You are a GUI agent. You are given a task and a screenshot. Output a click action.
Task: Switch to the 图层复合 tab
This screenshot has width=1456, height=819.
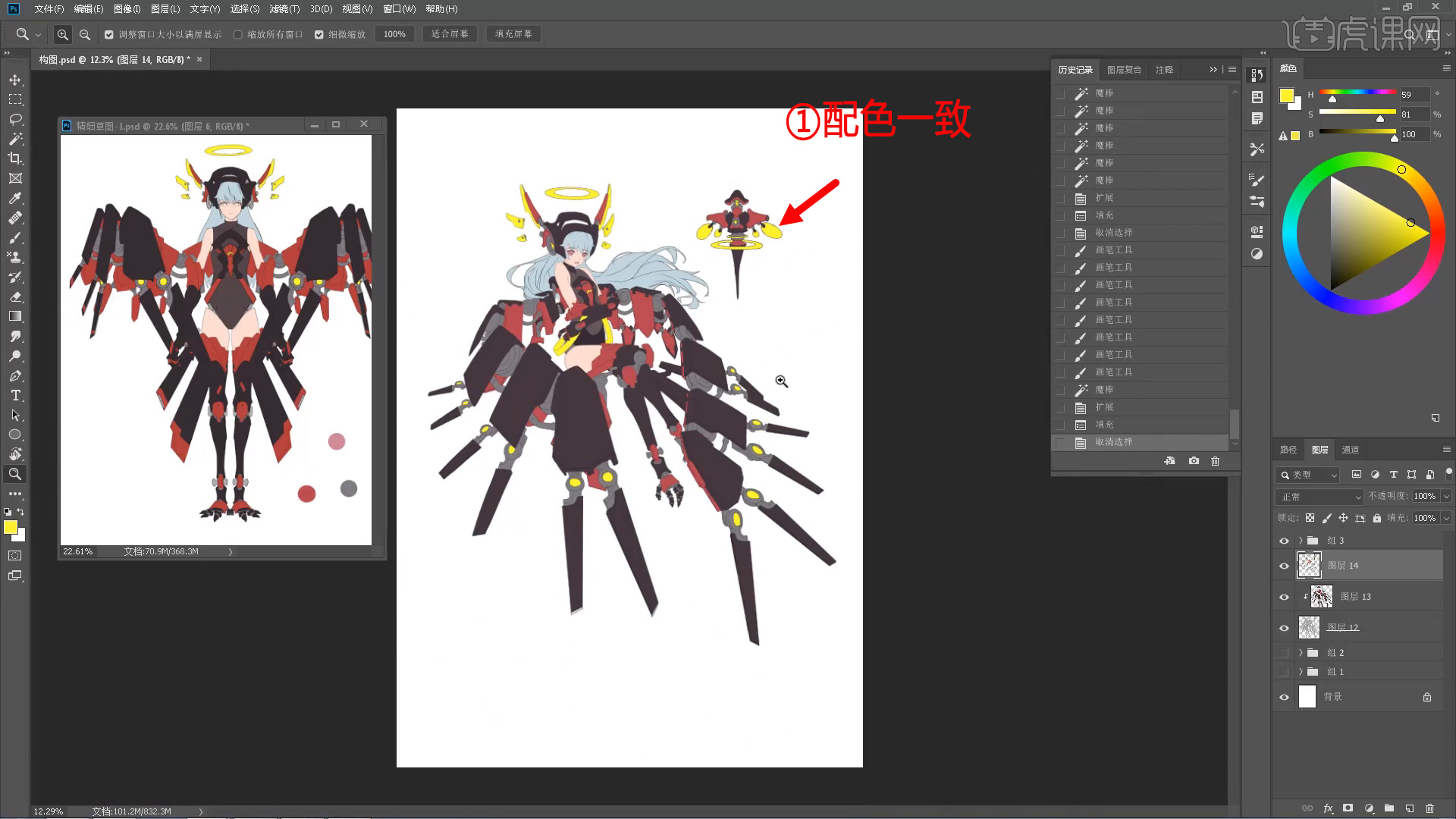click(x=1124, y=70)
